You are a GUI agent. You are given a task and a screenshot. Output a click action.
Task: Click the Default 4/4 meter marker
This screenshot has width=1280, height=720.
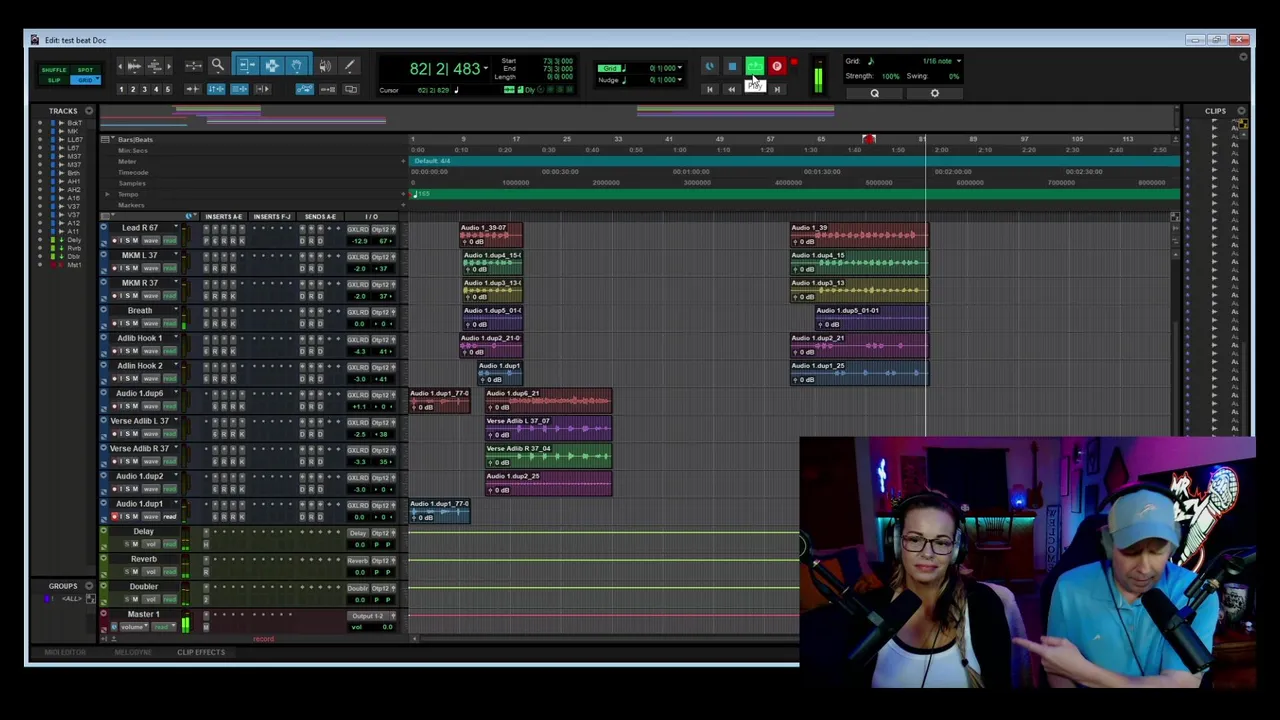[432, 161]
